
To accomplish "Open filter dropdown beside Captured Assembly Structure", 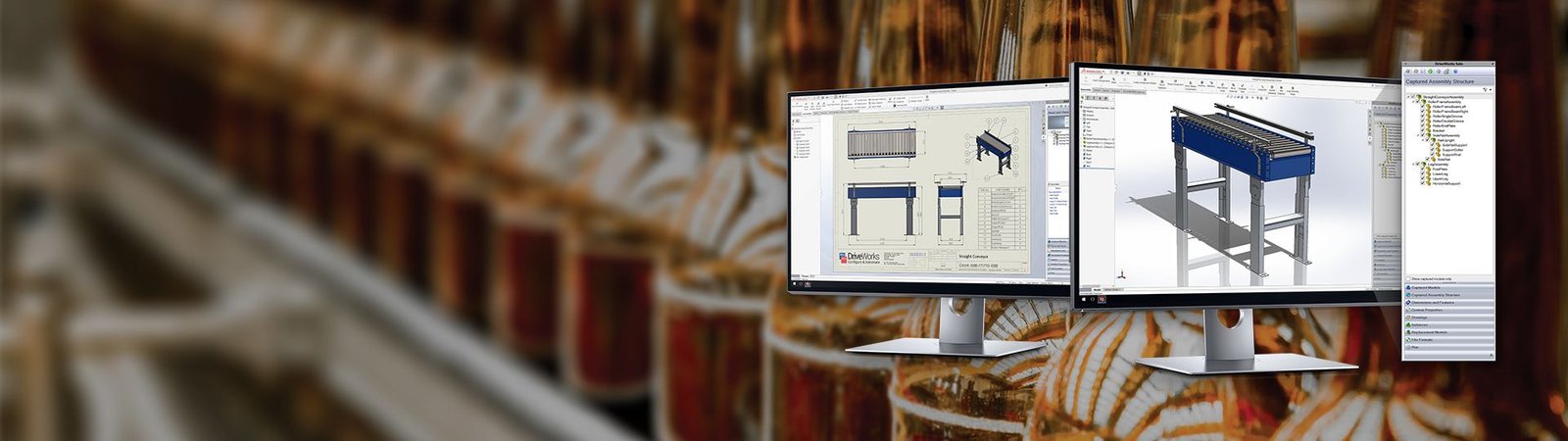I will [x=1489, y=90].
